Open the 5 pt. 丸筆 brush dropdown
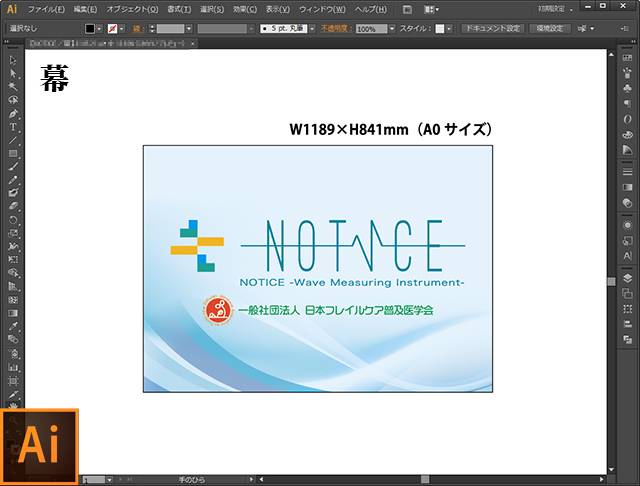 312,29
